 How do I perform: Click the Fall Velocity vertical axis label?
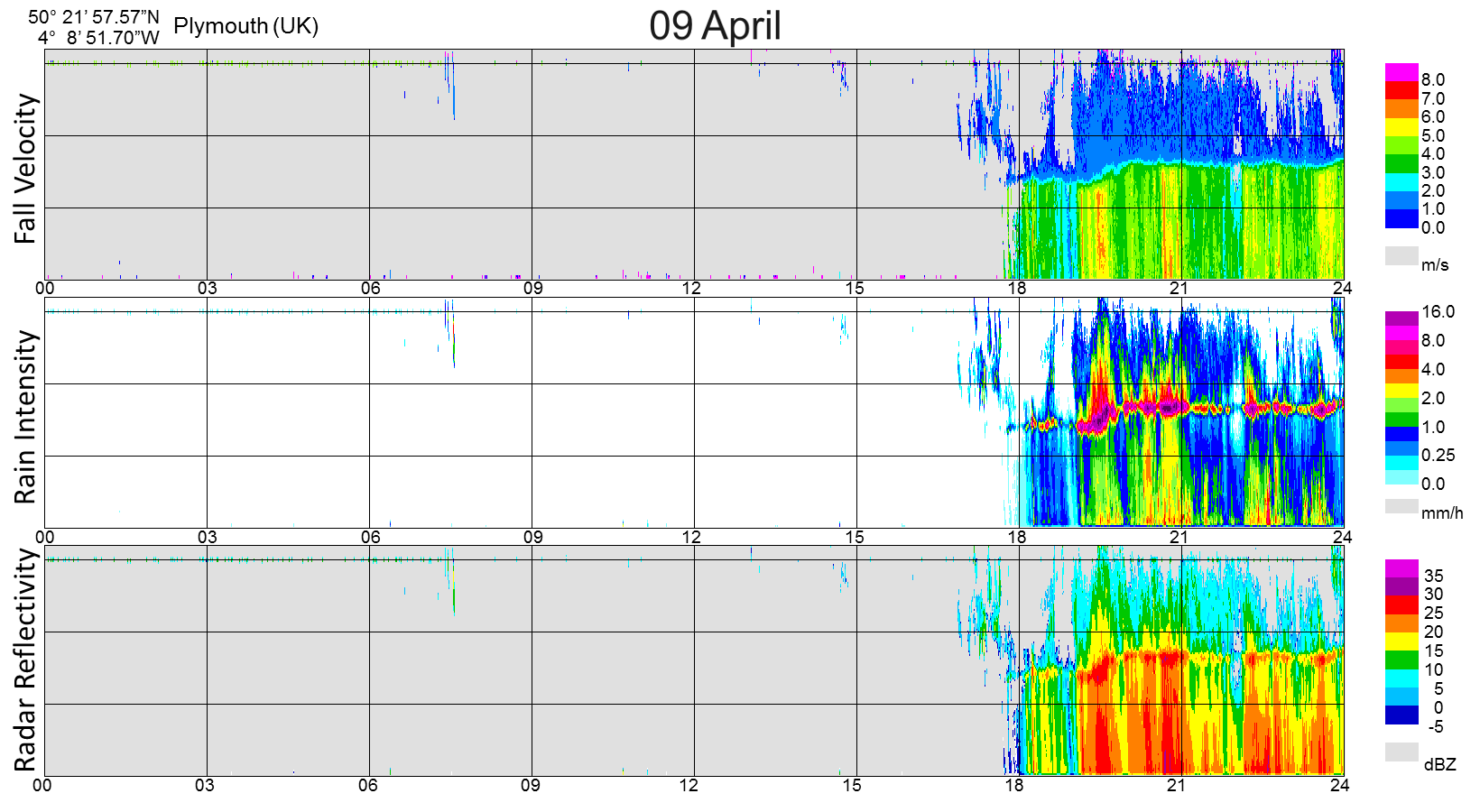[x=25, y=169]
